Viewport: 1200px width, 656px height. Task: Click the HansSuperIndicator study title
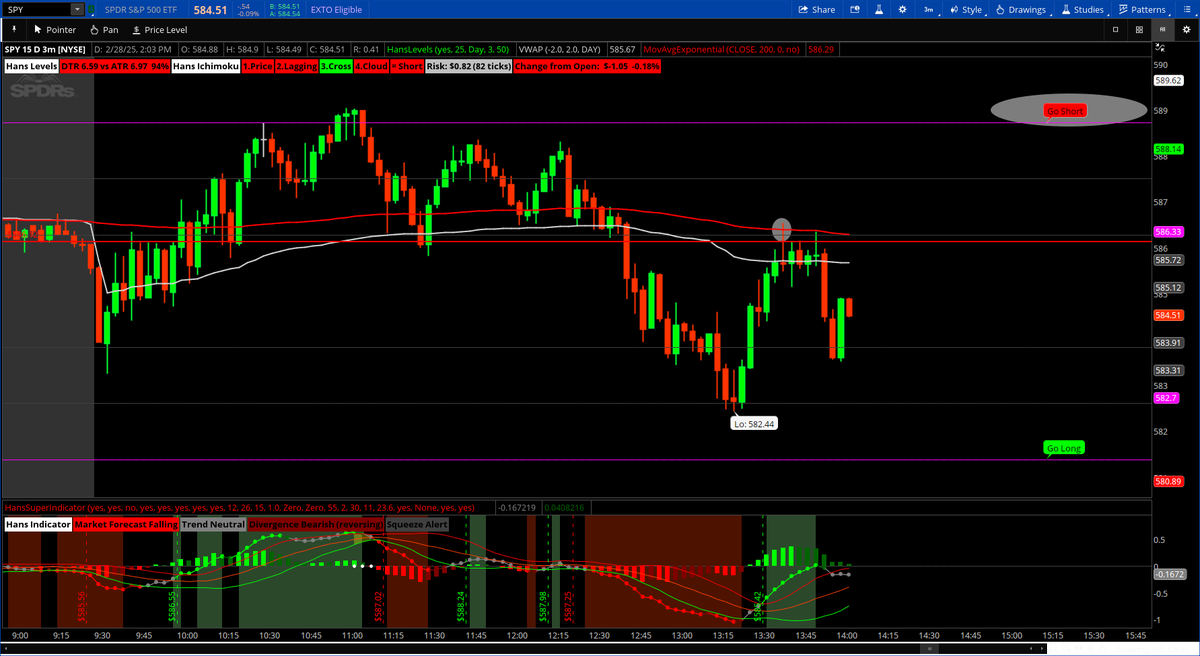click(x=240, y=507)
